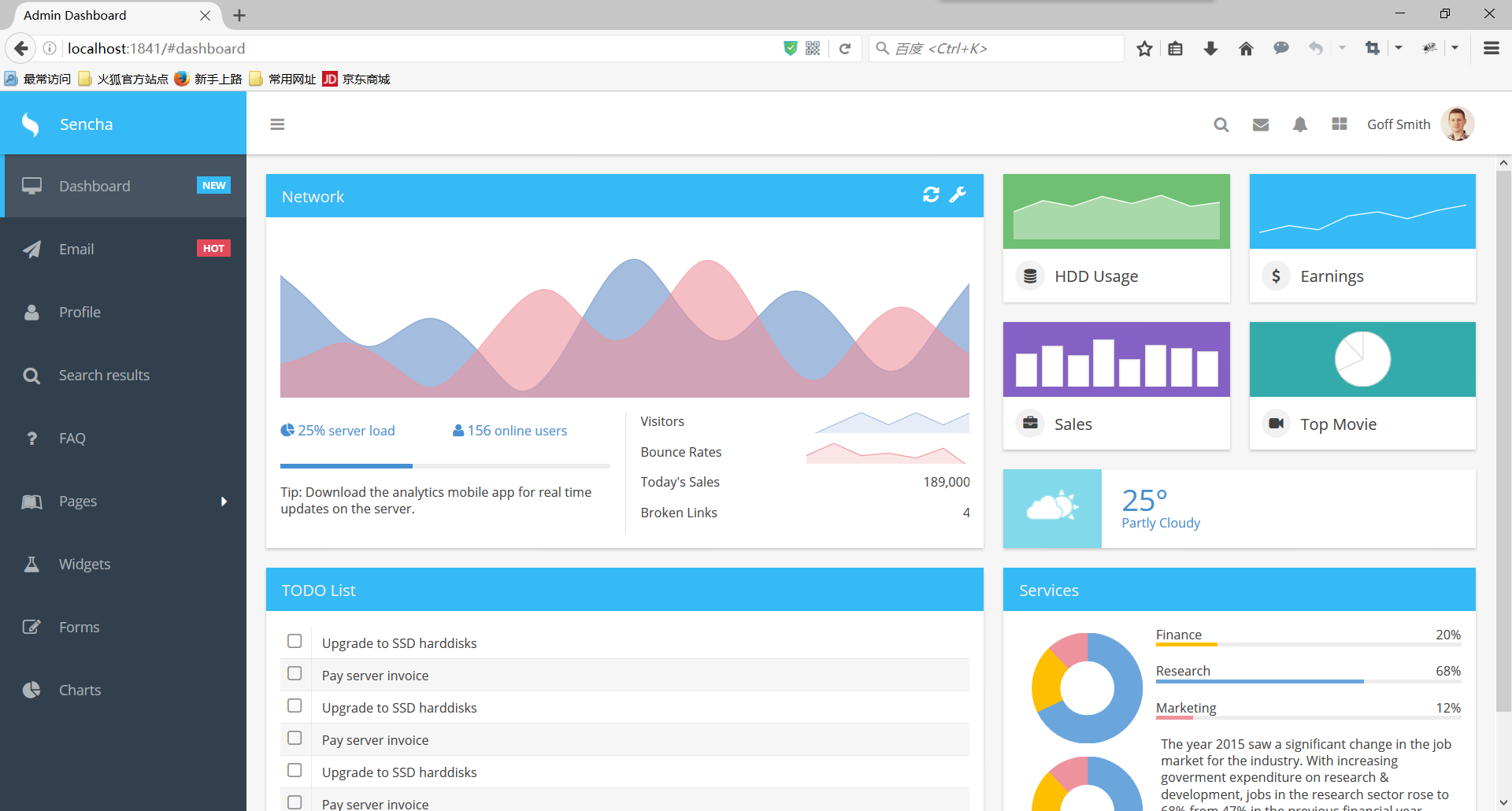Open the 京东商城 bookmark
Viewport: 1512px width, 811px height.
pyautogui.click(x=357, y=79)
